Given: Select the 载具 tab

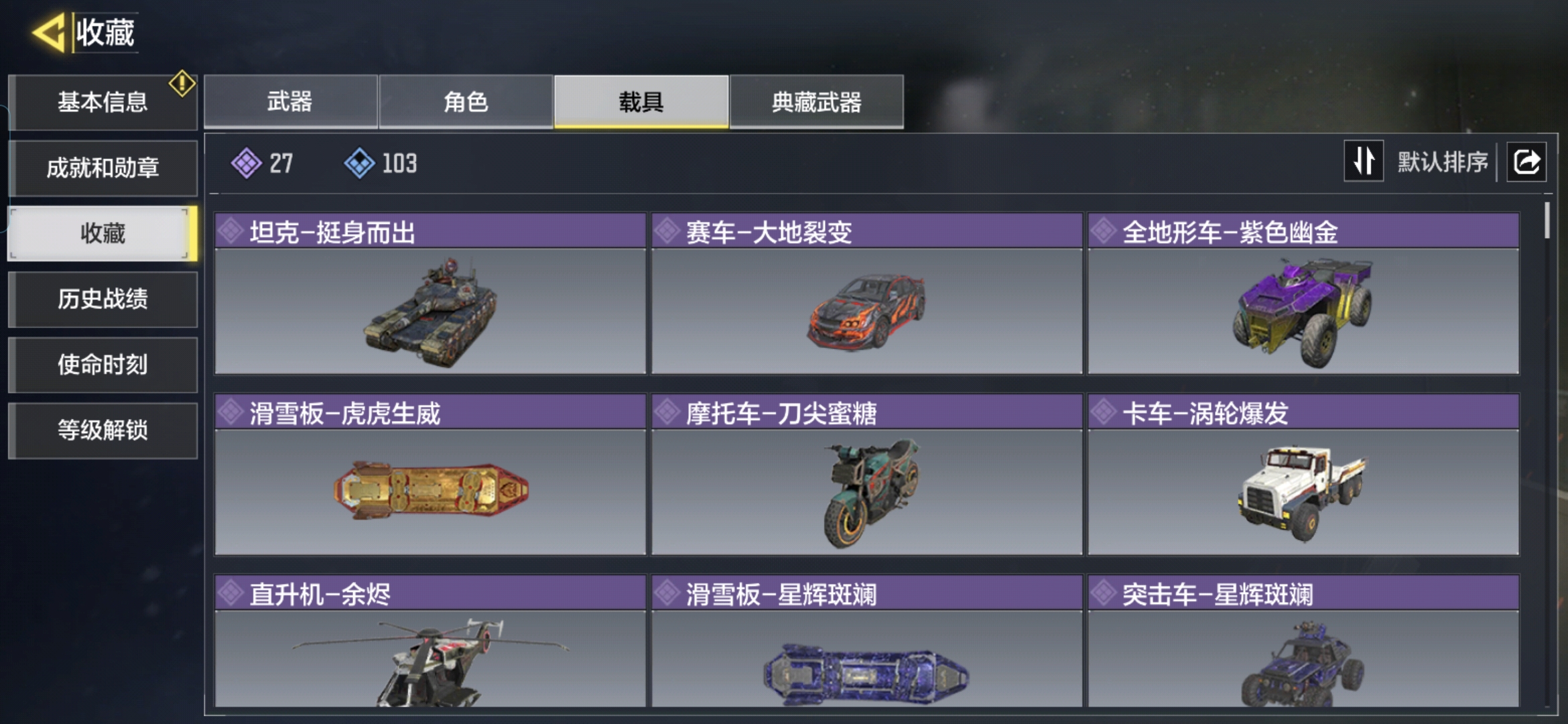Looking at the screenshot, I should (x=641, y=101).
